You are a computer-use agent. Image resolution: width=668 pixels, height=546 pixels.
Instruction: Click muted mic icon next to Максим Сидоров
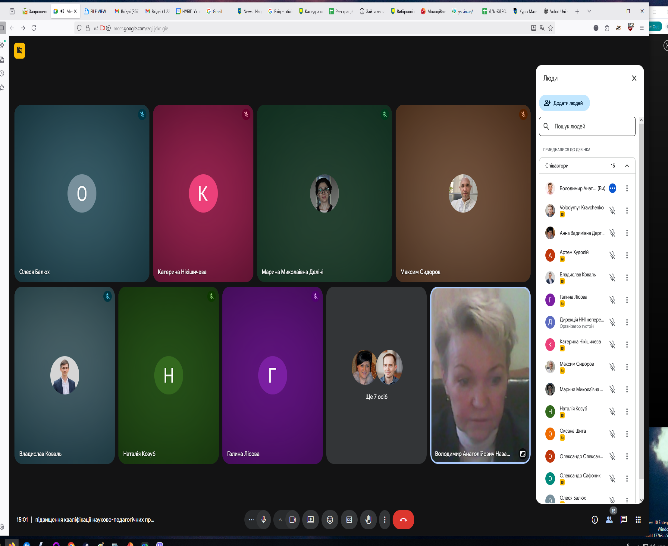612,367
